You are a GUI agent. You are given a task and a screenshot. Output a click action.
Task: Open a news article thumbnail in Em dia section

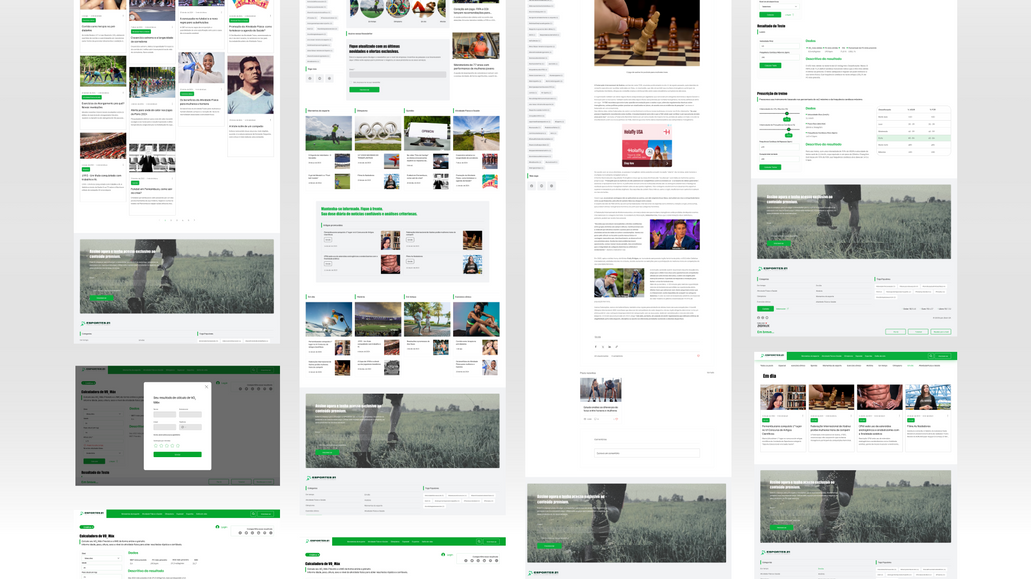[x=783, y=397]
